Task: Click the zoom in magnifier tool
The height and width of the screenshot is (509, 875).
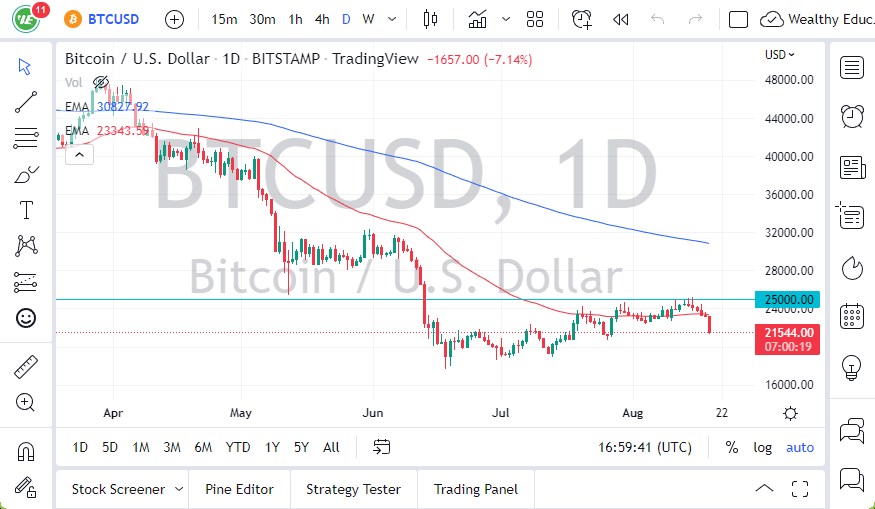Action: point(26,402)
